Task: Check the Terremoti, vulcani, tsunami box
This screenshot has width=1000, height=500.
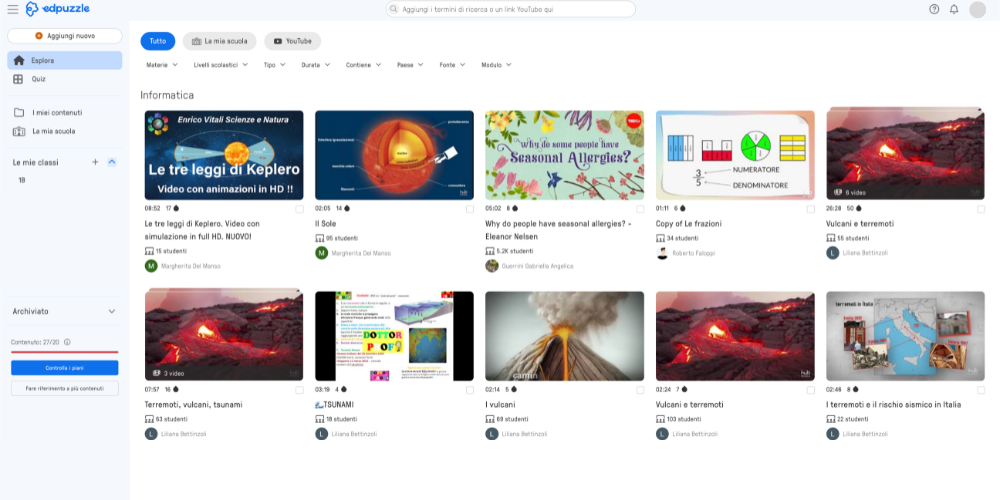Action: (x=300, y=390)
